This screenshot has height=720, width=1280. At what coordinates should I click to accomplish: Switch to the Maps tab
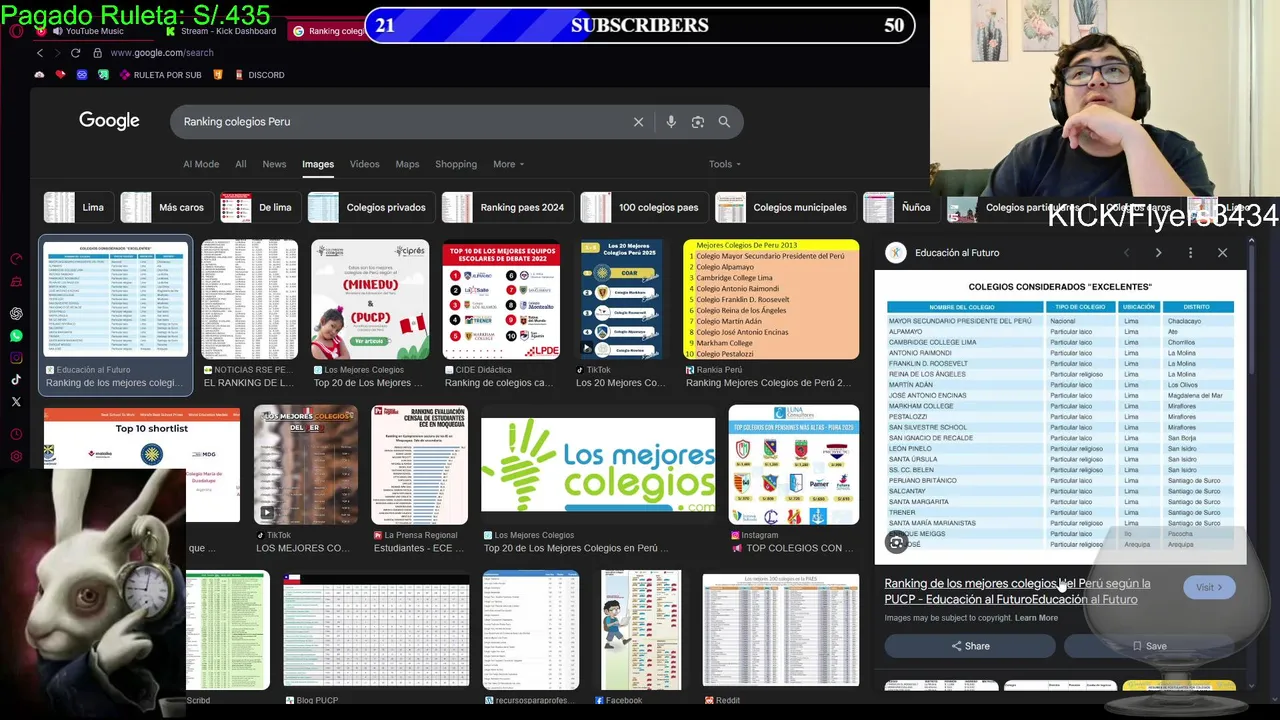pyautogui.click(x=407, y=164)
